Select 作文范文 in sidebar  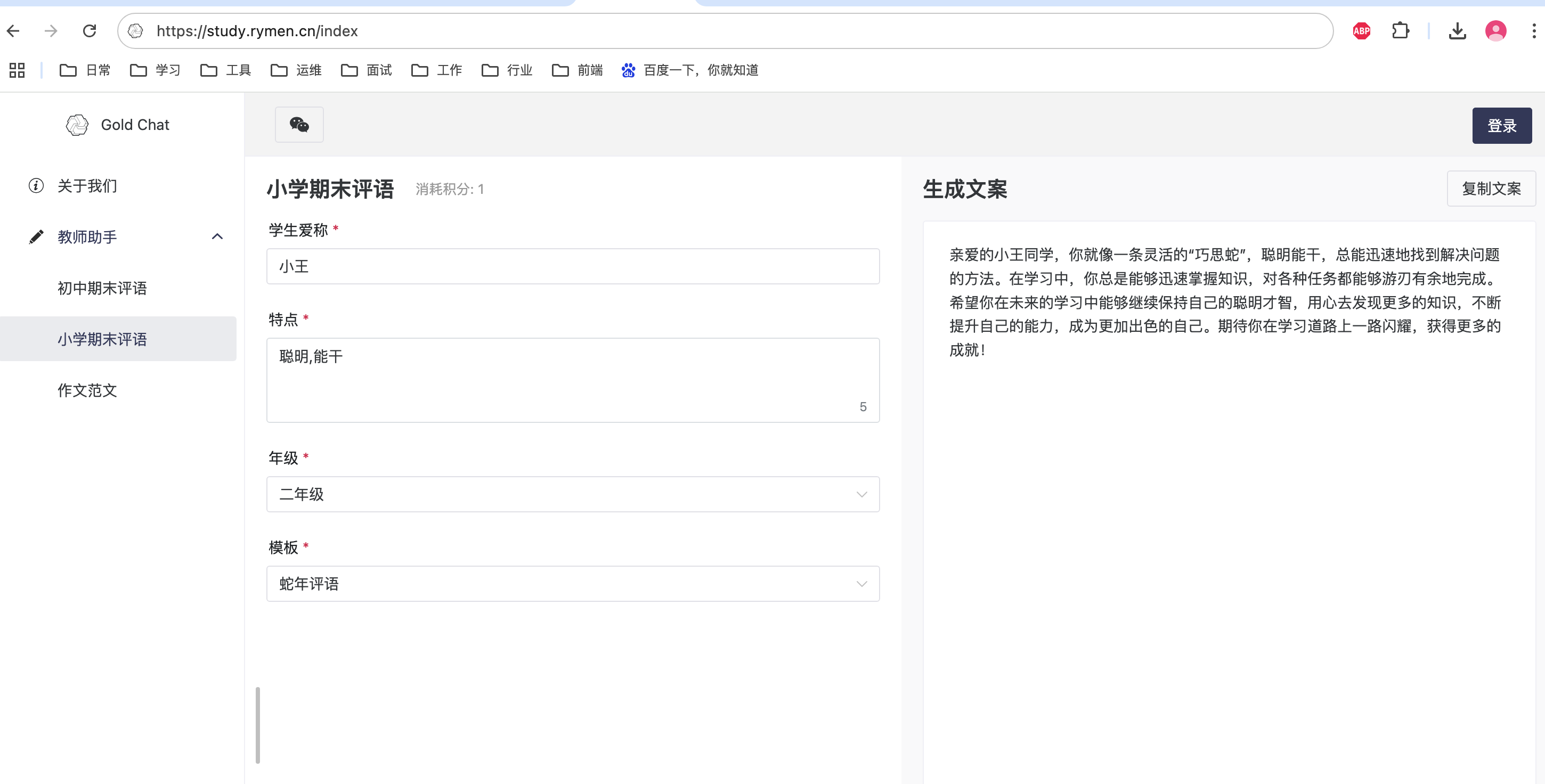coord(87,390)
